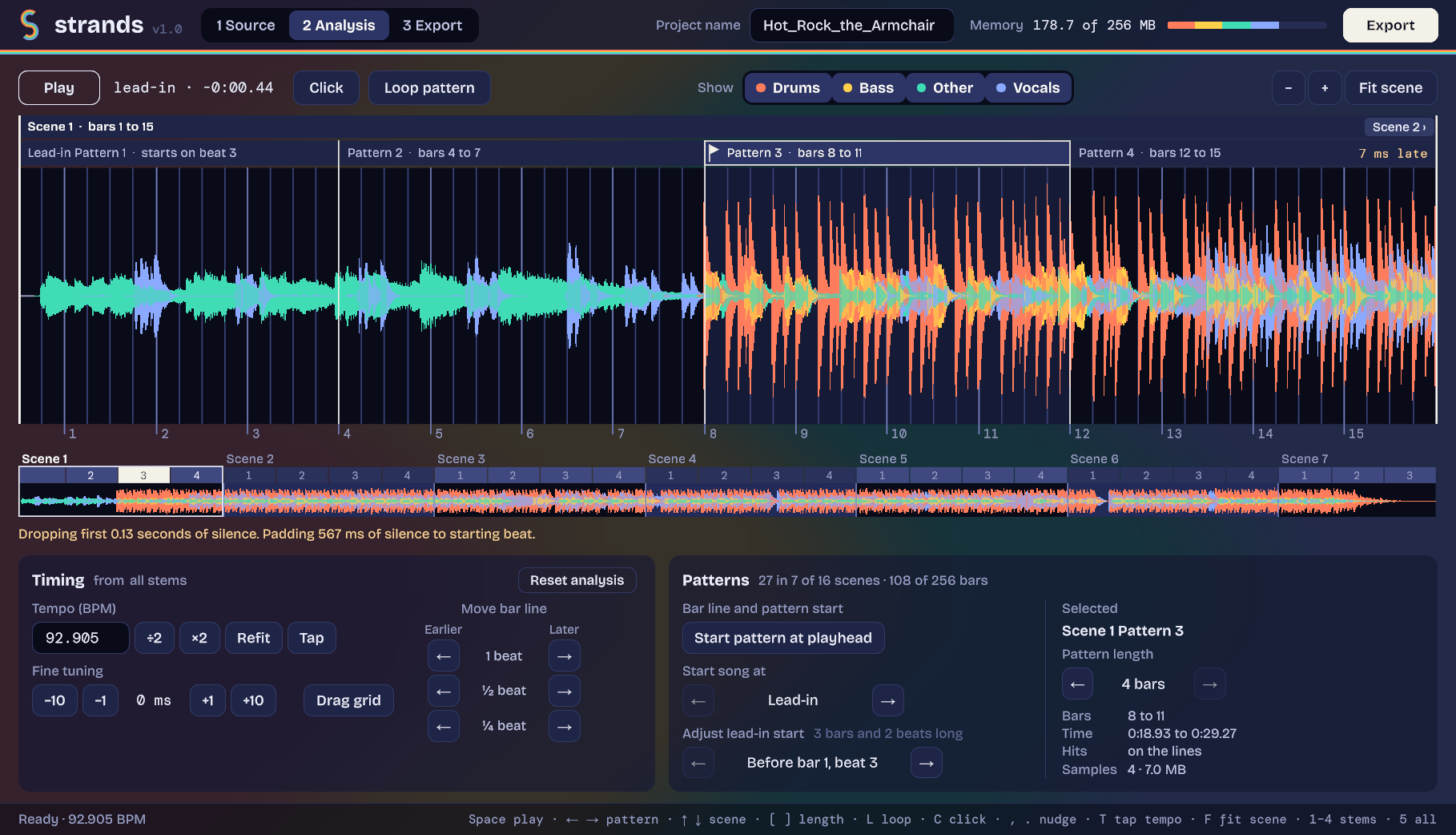Nudge fine tuning by -10 ms
The height and width of the screenshot is (835, 1456).
click(54, 700)
